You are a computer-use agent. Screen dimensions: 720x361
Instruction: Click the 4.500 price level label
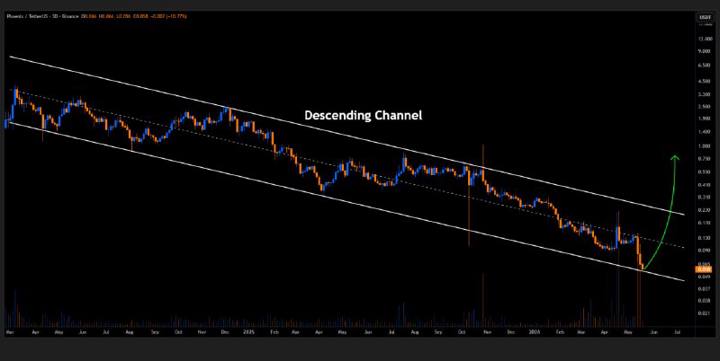(x=703, y=81)
